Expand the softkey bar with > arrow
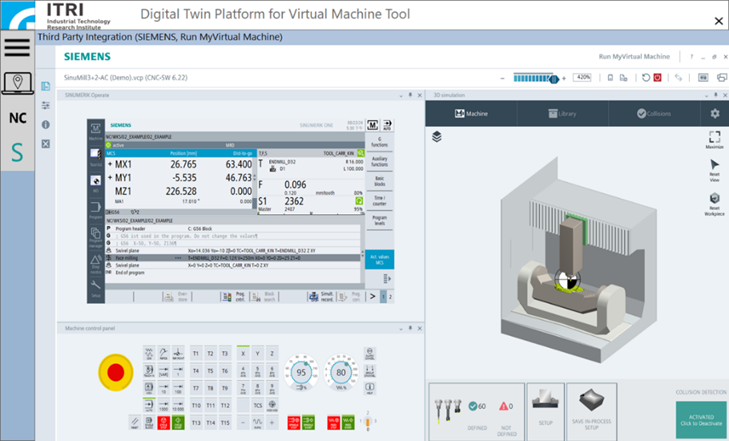The height and width of the screenshot is (441, 729). pyautogui.click(x=384, y=297)
